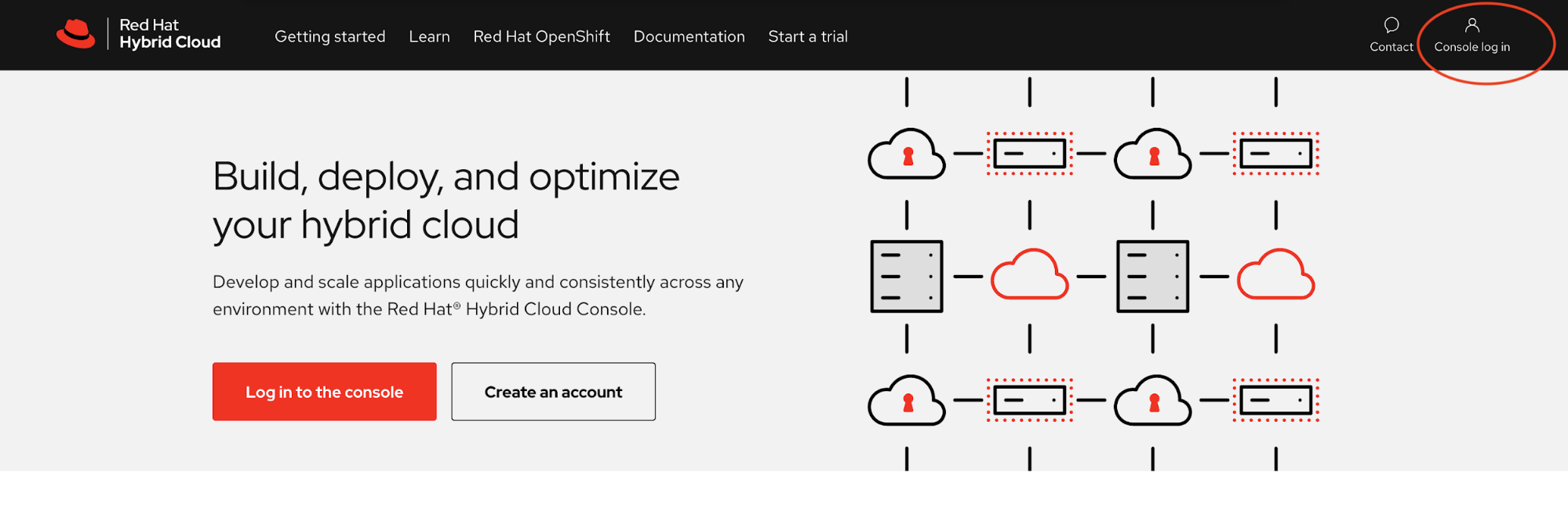Open the Getting started menu
Screen dimensions: 1568x522
[329, 37]
